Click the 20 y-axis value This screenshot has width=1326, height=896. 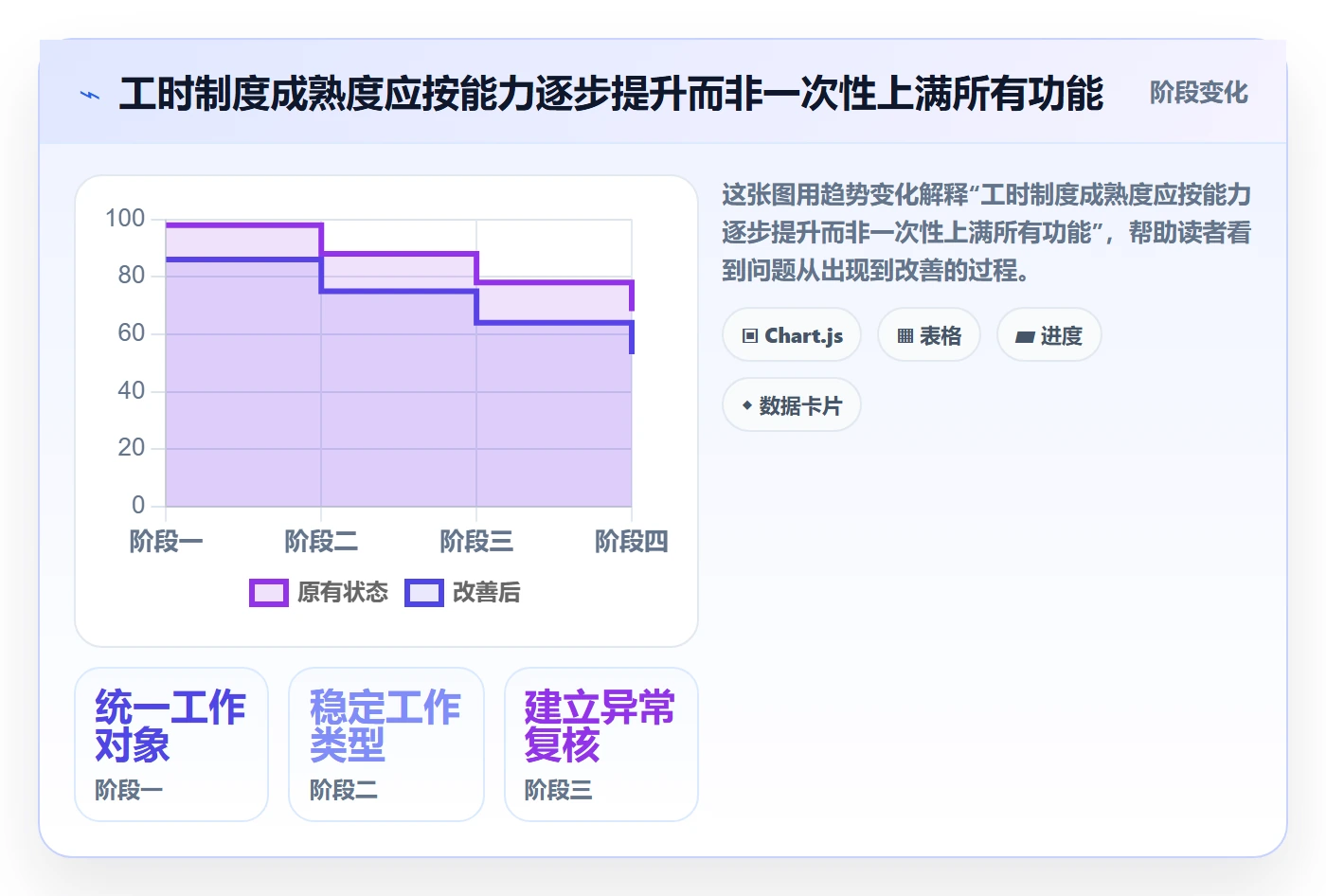point(132,448)
